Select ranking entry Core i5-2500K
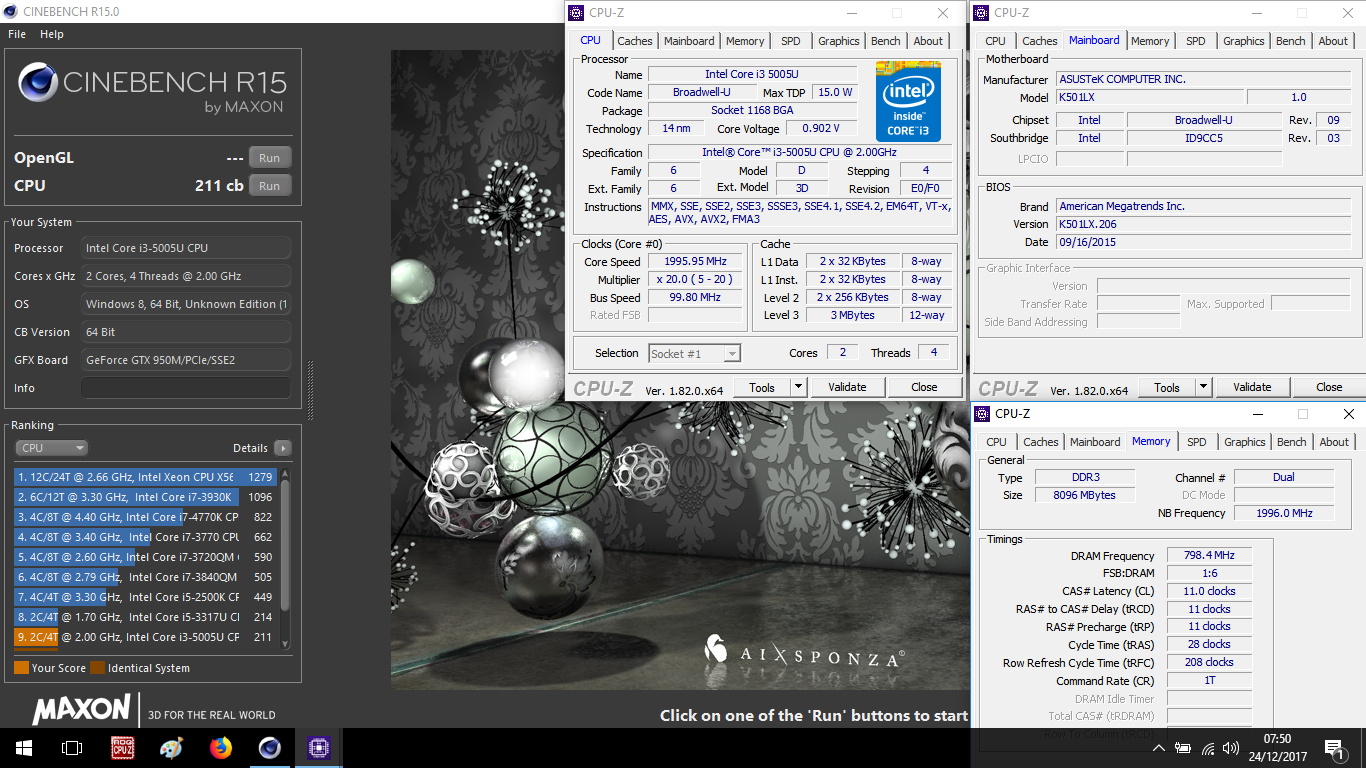The height and width of the screenshot is (768, 1366). pos(146,597)
